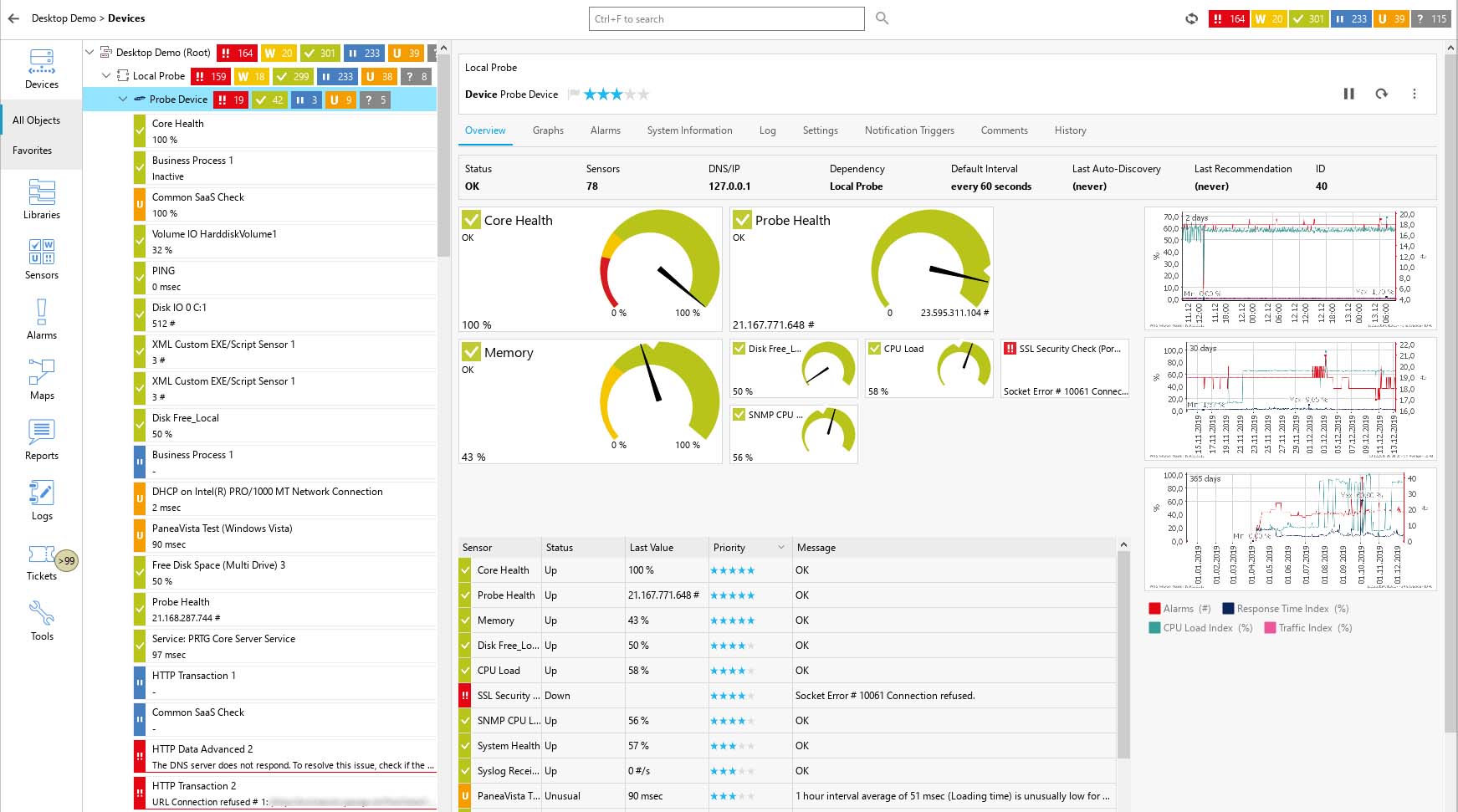Open the Notification Triggers tab
Screen dimensions: 1458x812
point(908,130)
